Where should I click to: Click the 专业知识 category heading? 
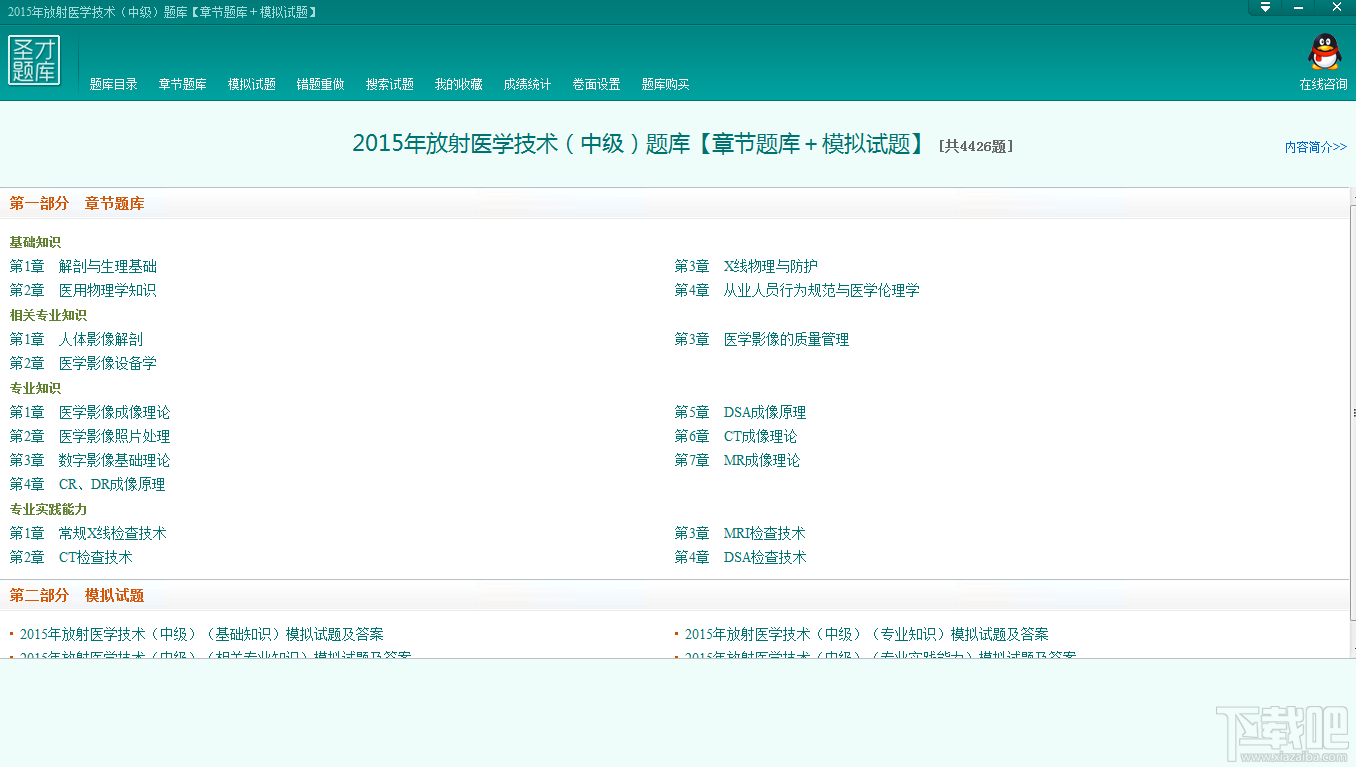tap(35, 388)
